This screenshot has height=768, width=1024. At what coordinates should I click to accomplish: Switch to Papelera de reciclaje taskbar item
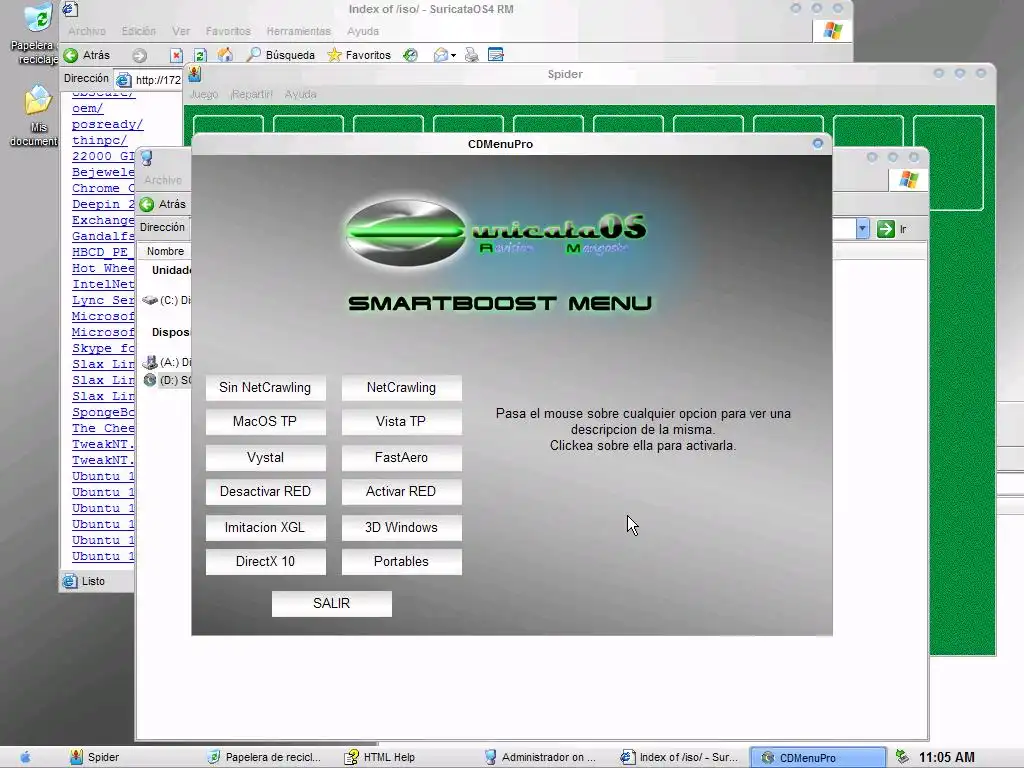(264, 757)
